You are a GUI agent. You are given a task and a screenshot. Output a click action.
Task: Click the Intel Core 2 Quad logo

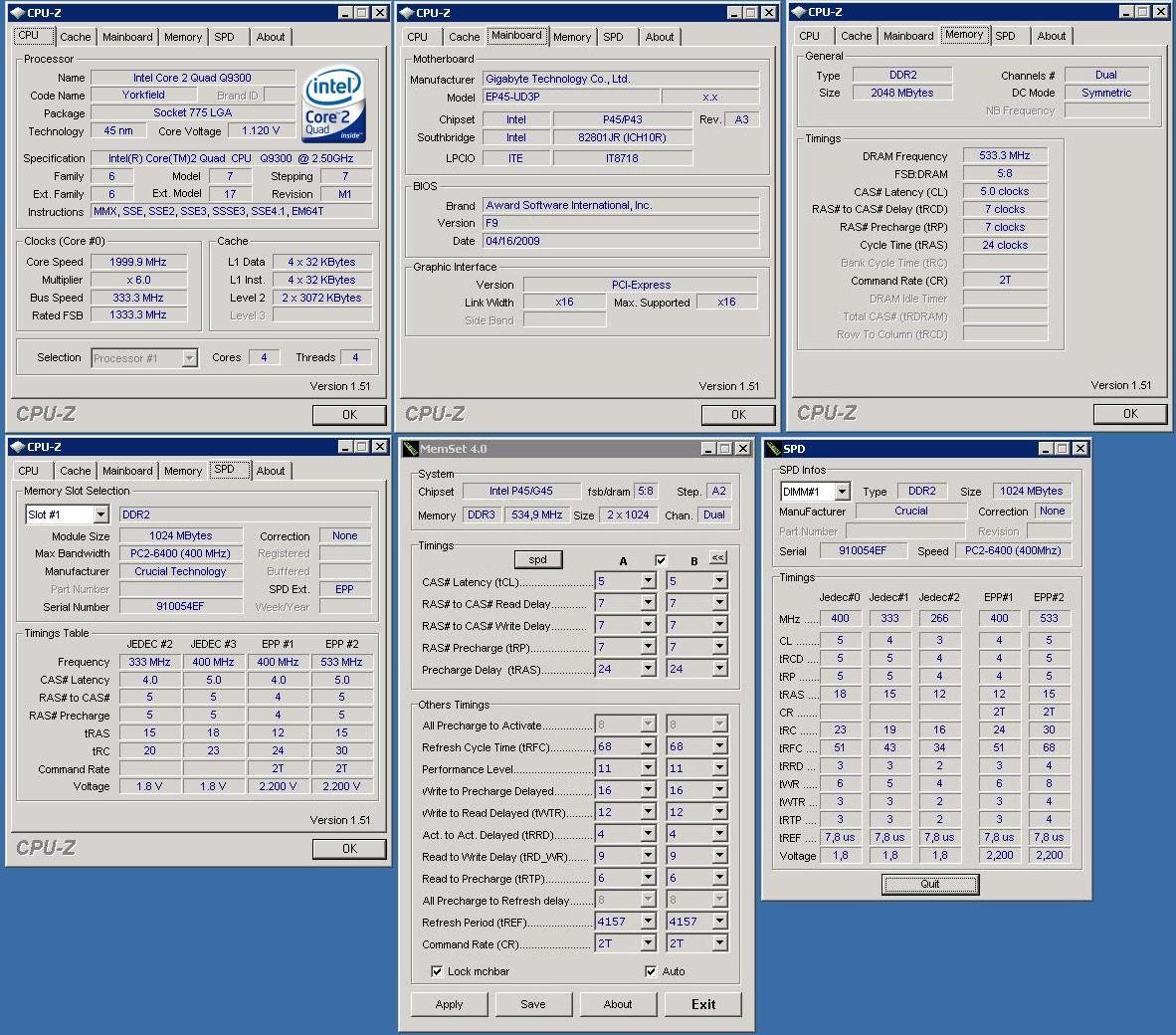point(333,104)
